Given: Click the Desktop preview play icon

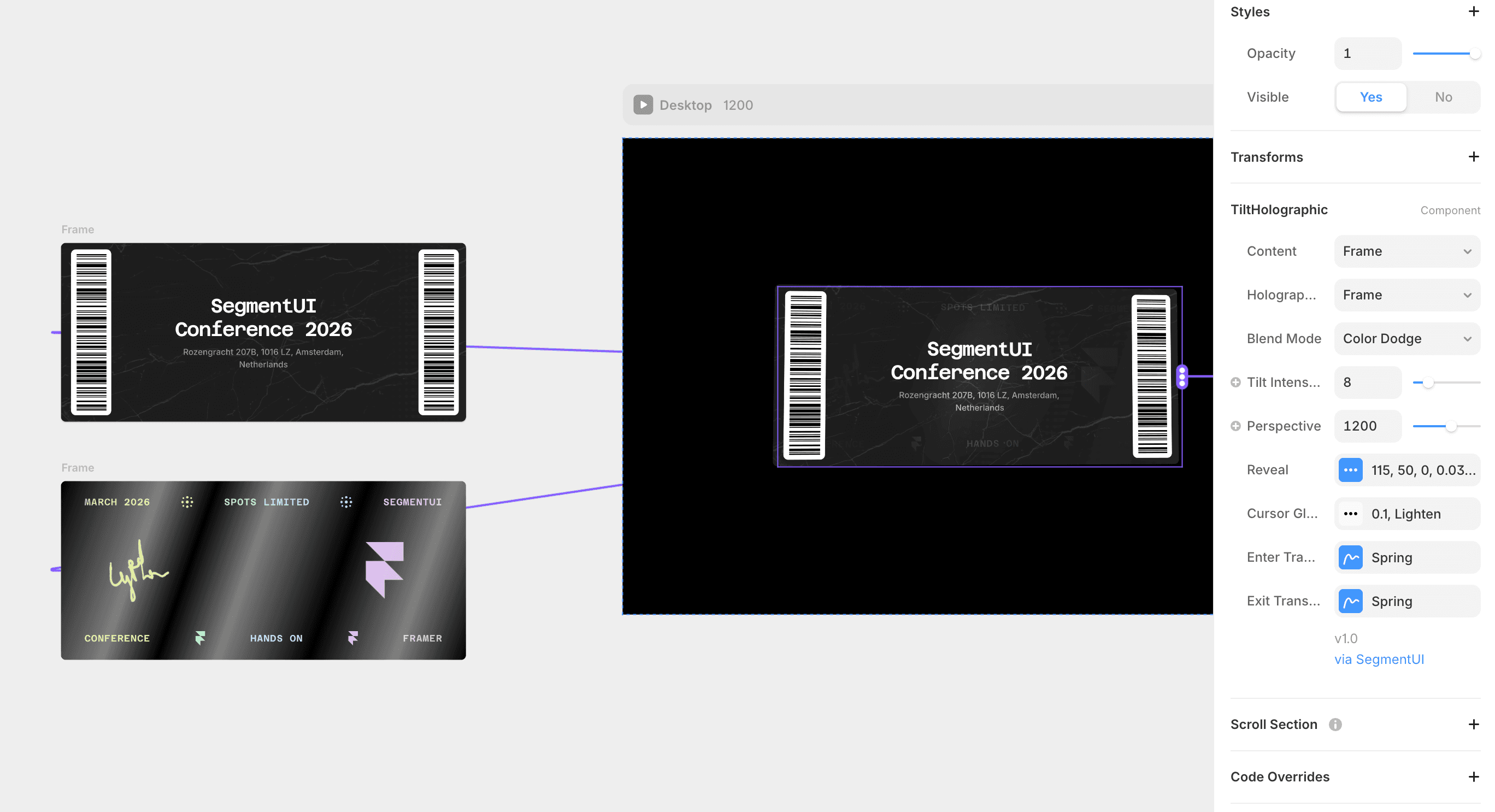Looking at the screenshot, I should click(643, 105).
